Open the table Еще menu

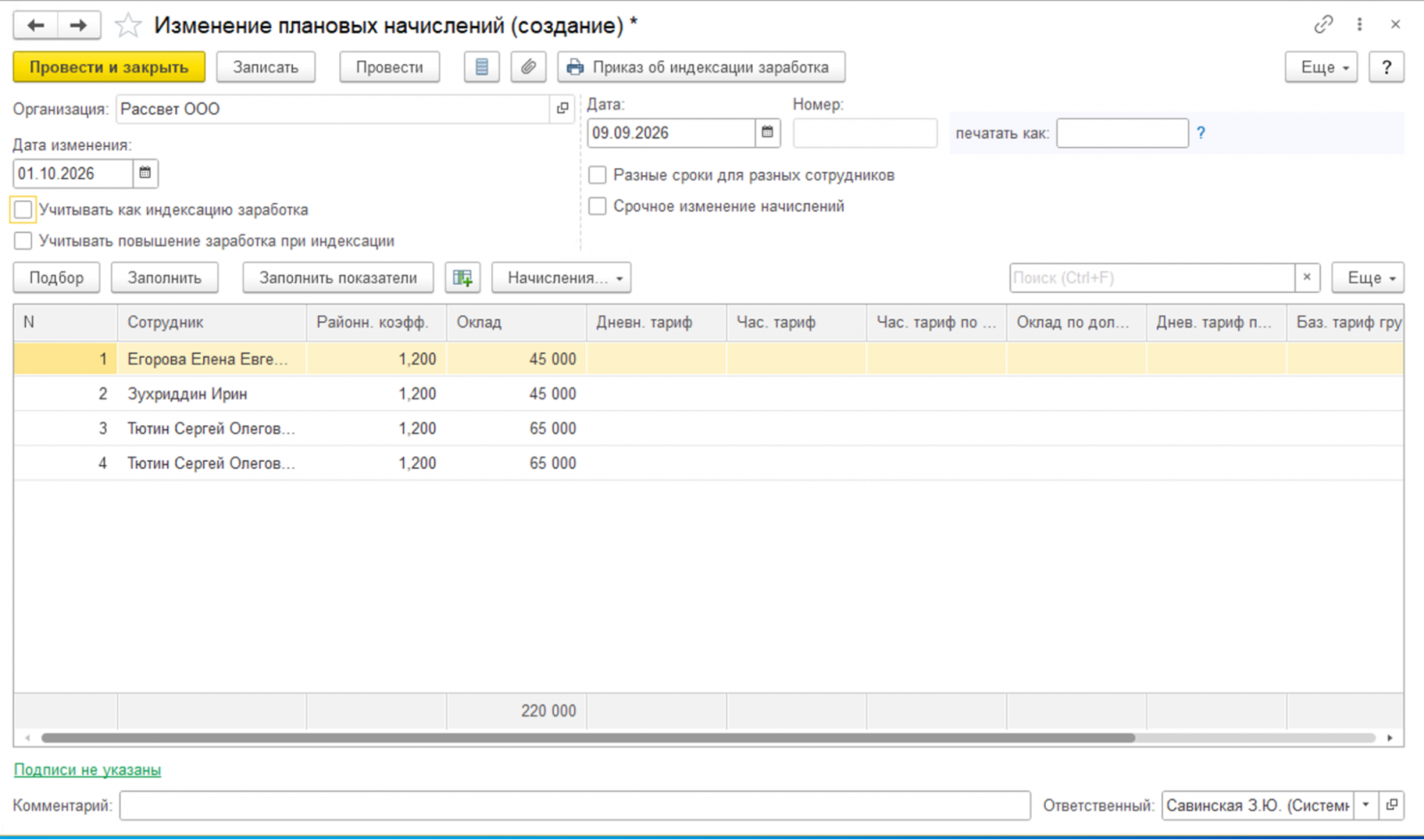[1368, 278]
